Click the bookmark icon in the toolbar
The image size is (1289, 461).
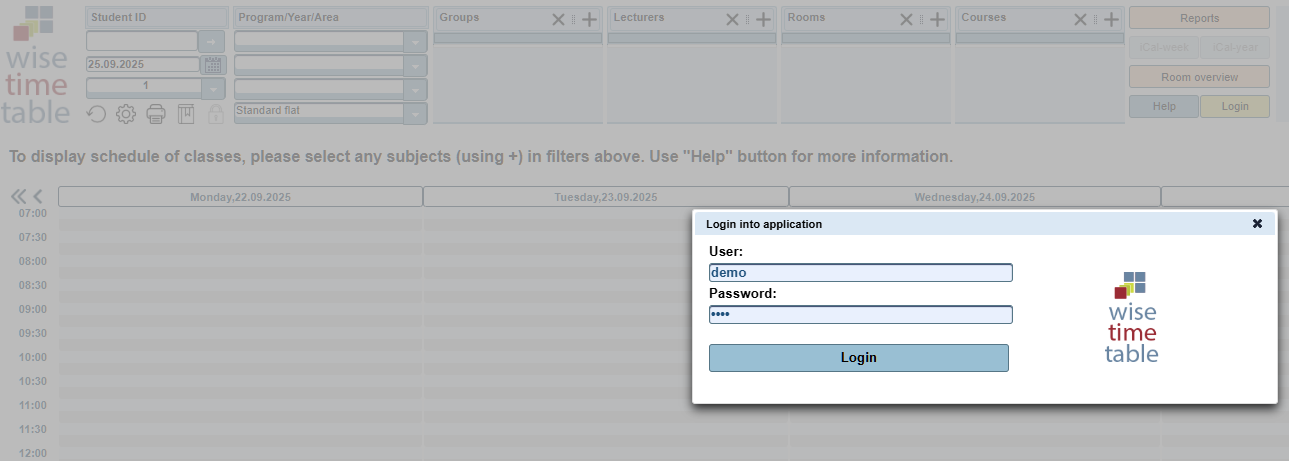click(185, 114)
